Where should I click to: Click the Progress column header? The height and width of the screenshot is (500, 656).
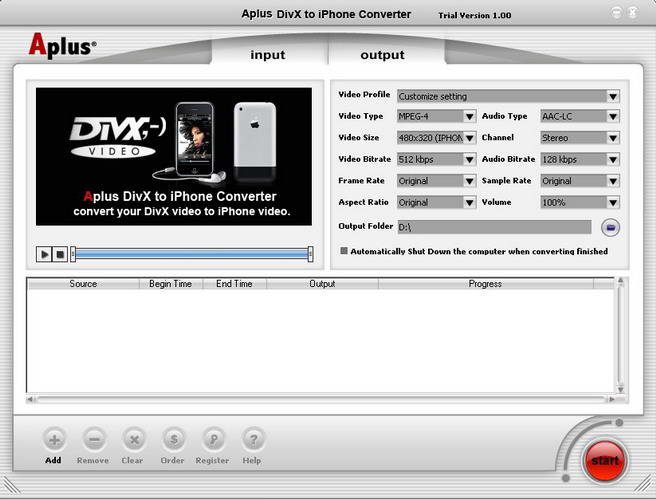click(x=485, y=284)
